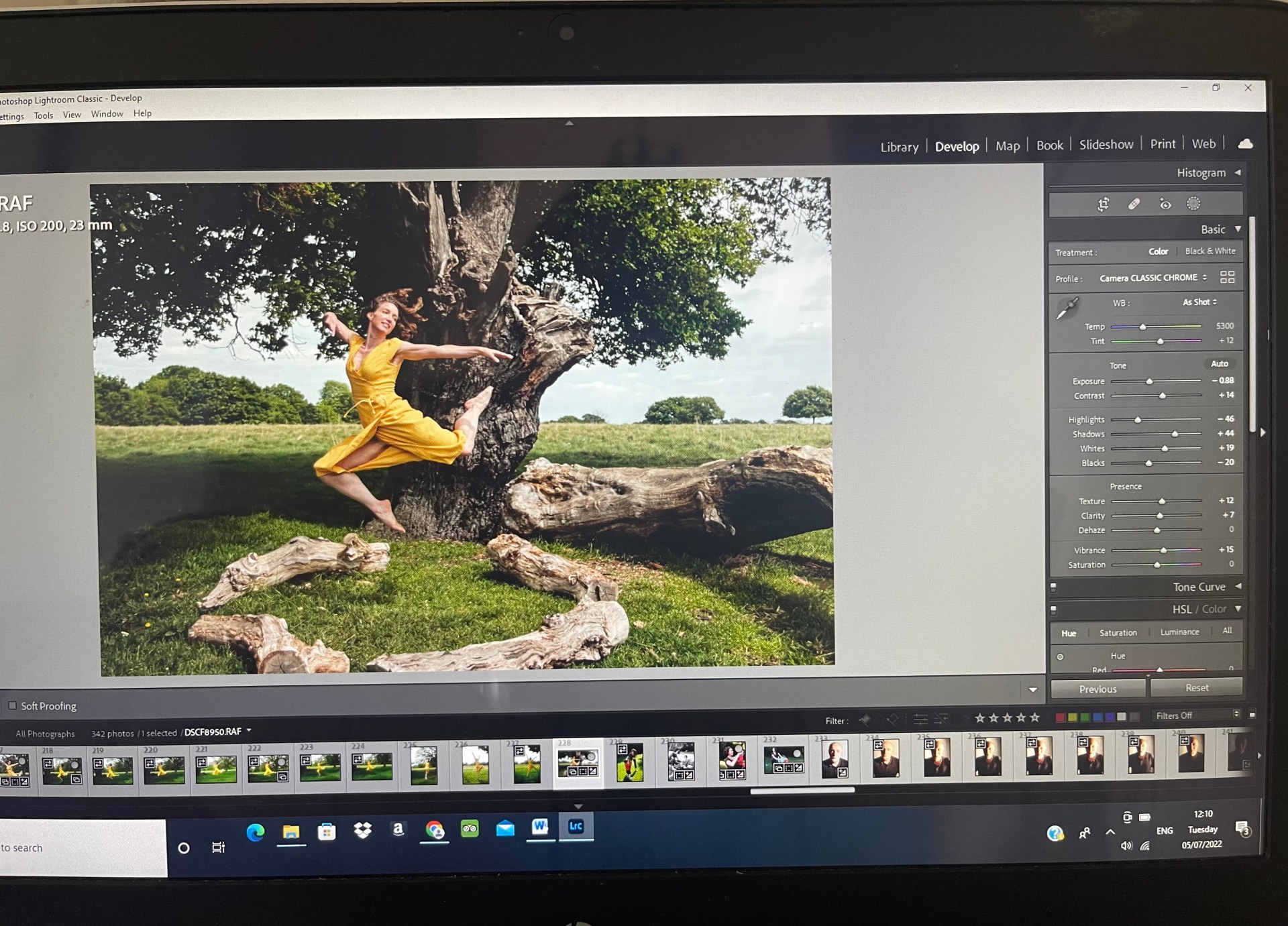1288x926 pixels.
Task: Toggle the Tone Curve panel switch
Action: (1053, 587)
